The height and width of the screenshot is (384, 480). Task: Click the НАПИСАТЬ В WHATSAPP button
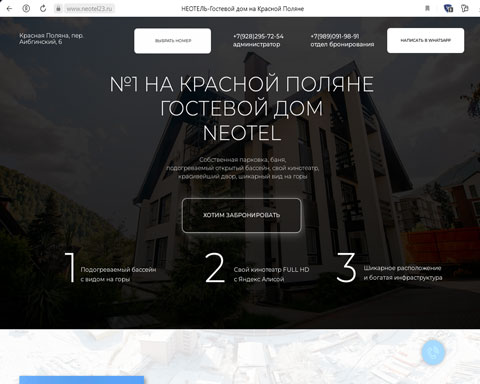tap(425, 40)
